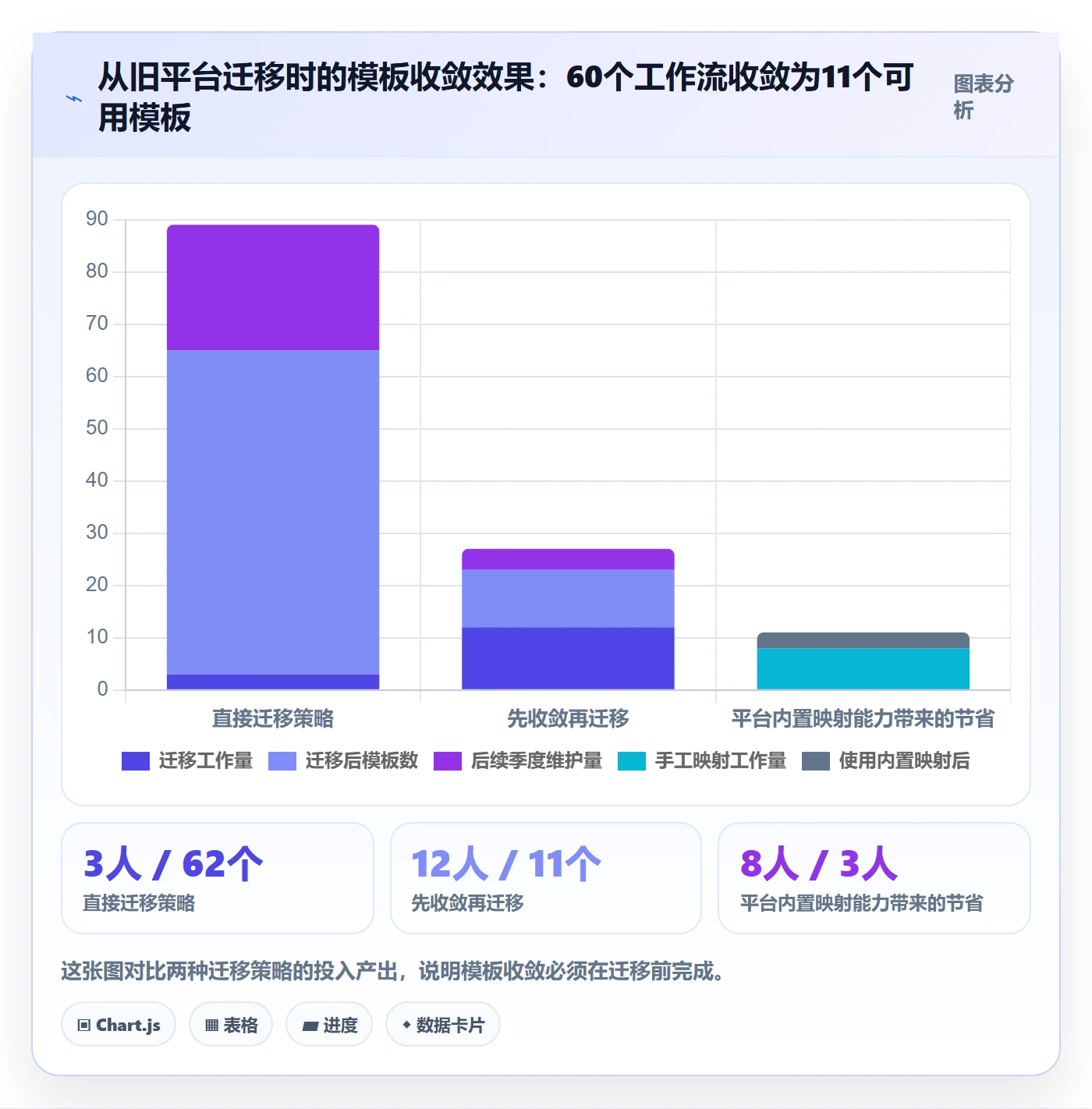
Task: Click dark blue segment of 先收敛再迁移 bar
Action: click(x=568, y=658)
